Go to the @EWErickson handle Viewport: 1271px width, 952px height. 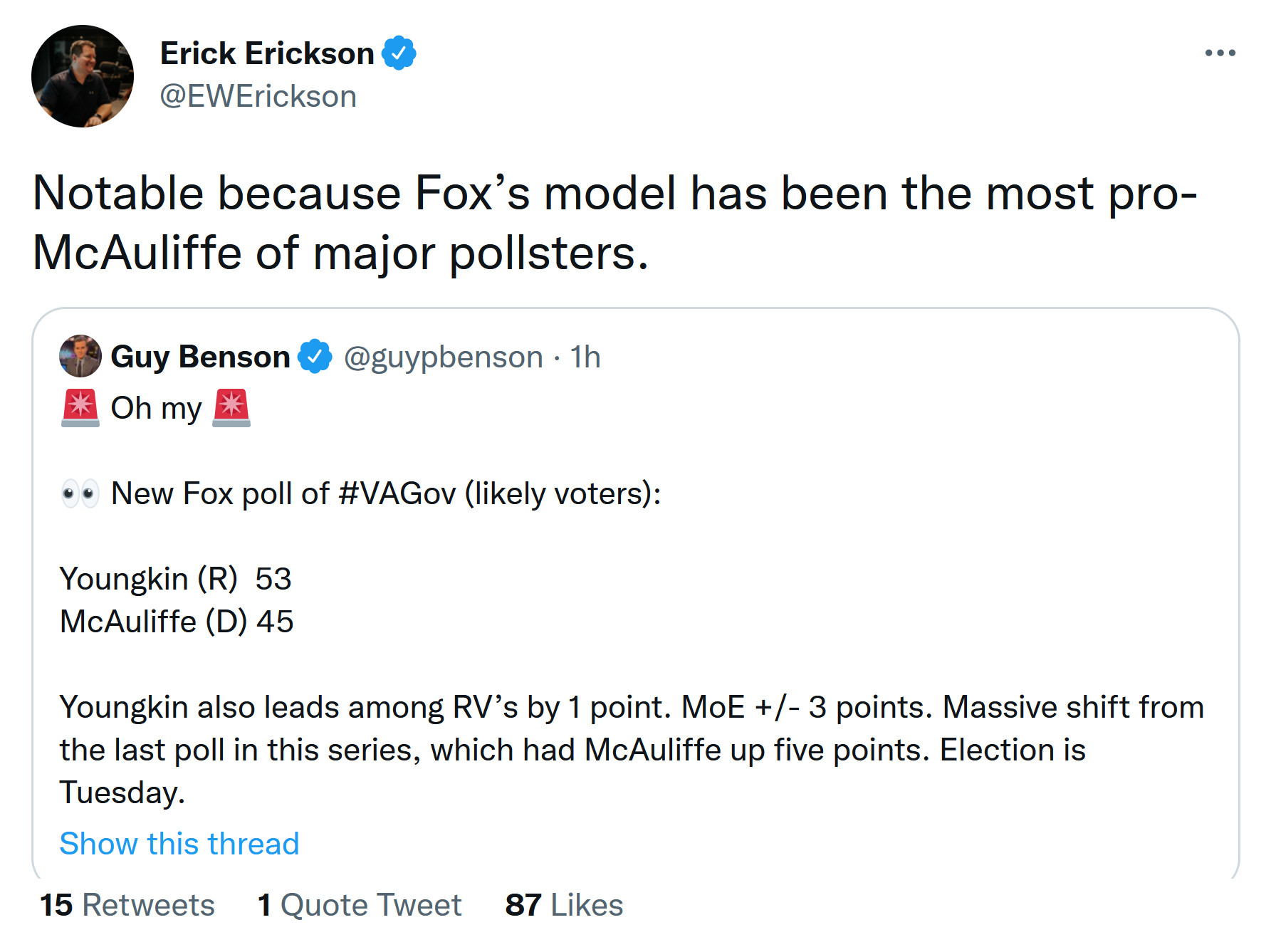click(x=258, y=97)
